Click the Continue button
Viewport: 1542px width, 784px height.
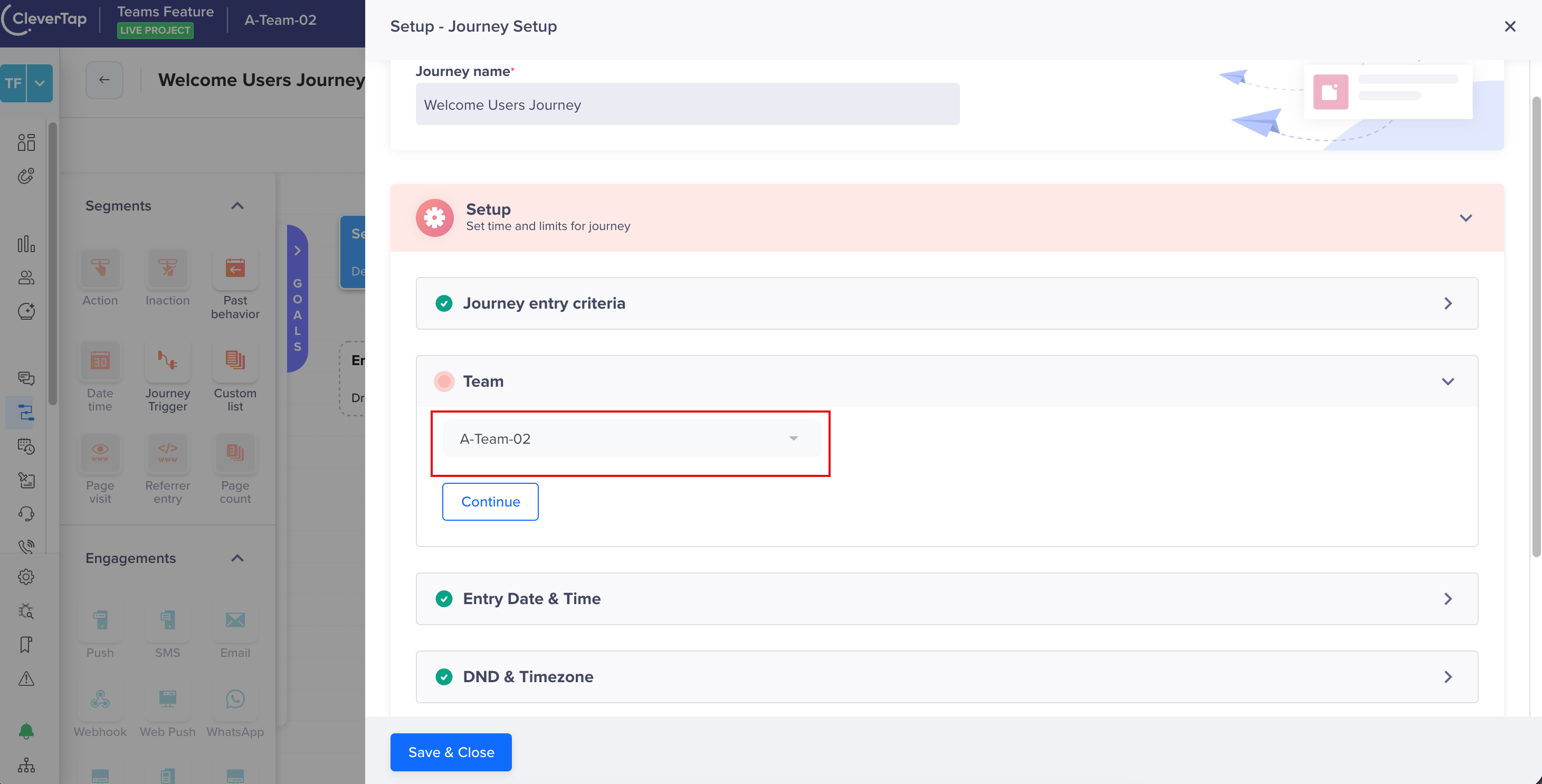(490, 502)
